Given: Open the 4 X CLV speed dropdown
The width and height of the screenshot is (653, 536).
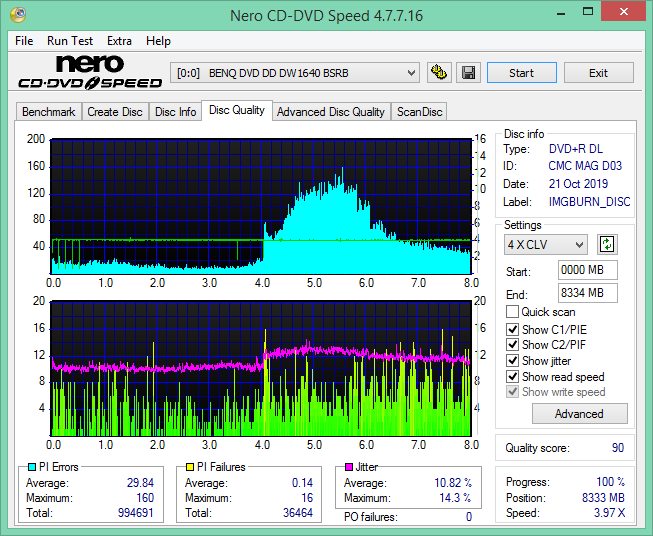Looking at the screenshot, I should click(546, 244).
